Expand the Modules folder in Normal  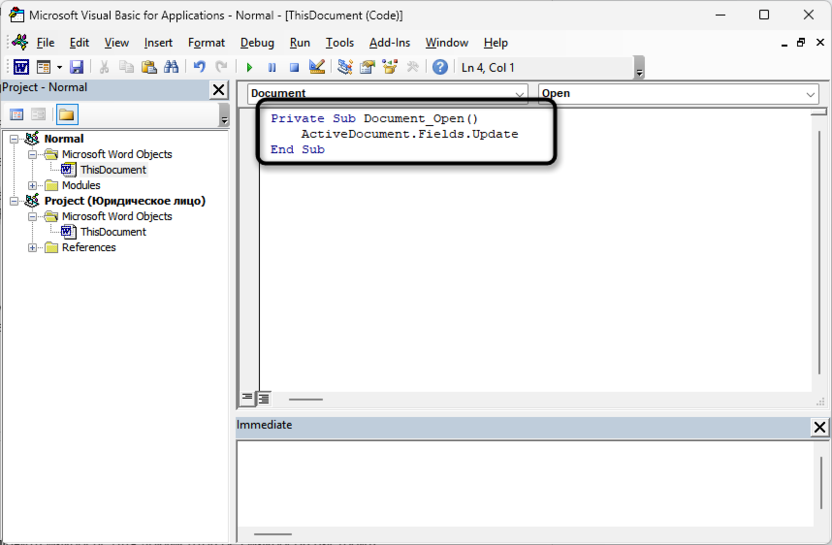33,185
